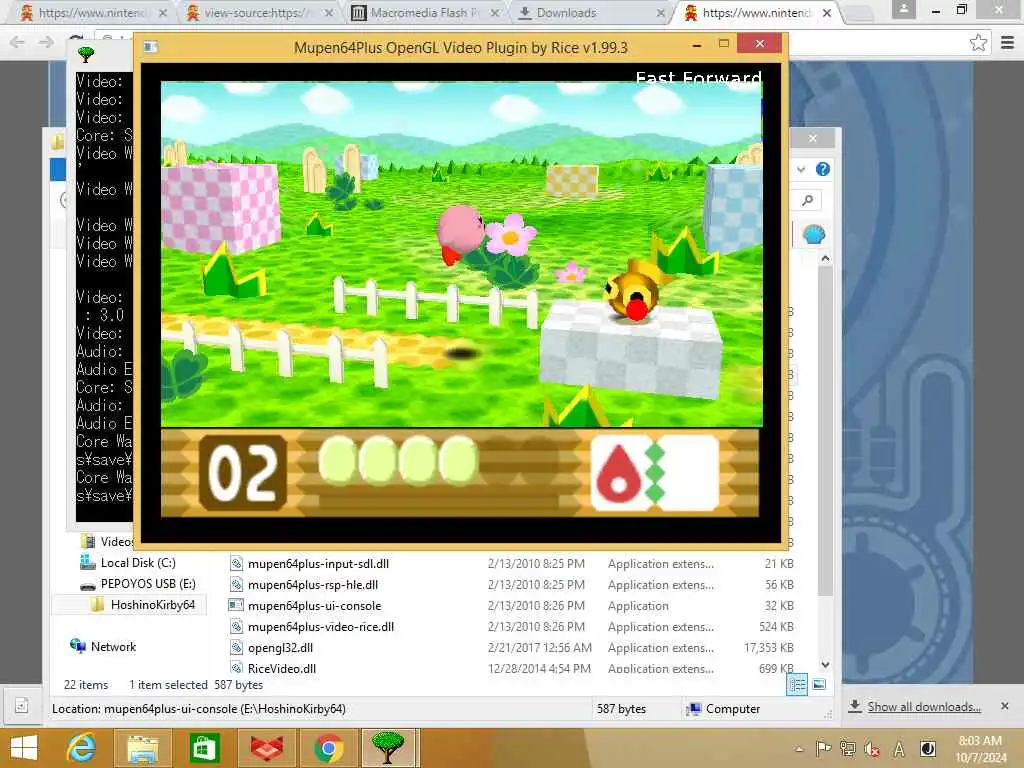Click the Chrome user profile button
Image resolution: width=1024 pixels, height=768 pixels.
[903, 9]
